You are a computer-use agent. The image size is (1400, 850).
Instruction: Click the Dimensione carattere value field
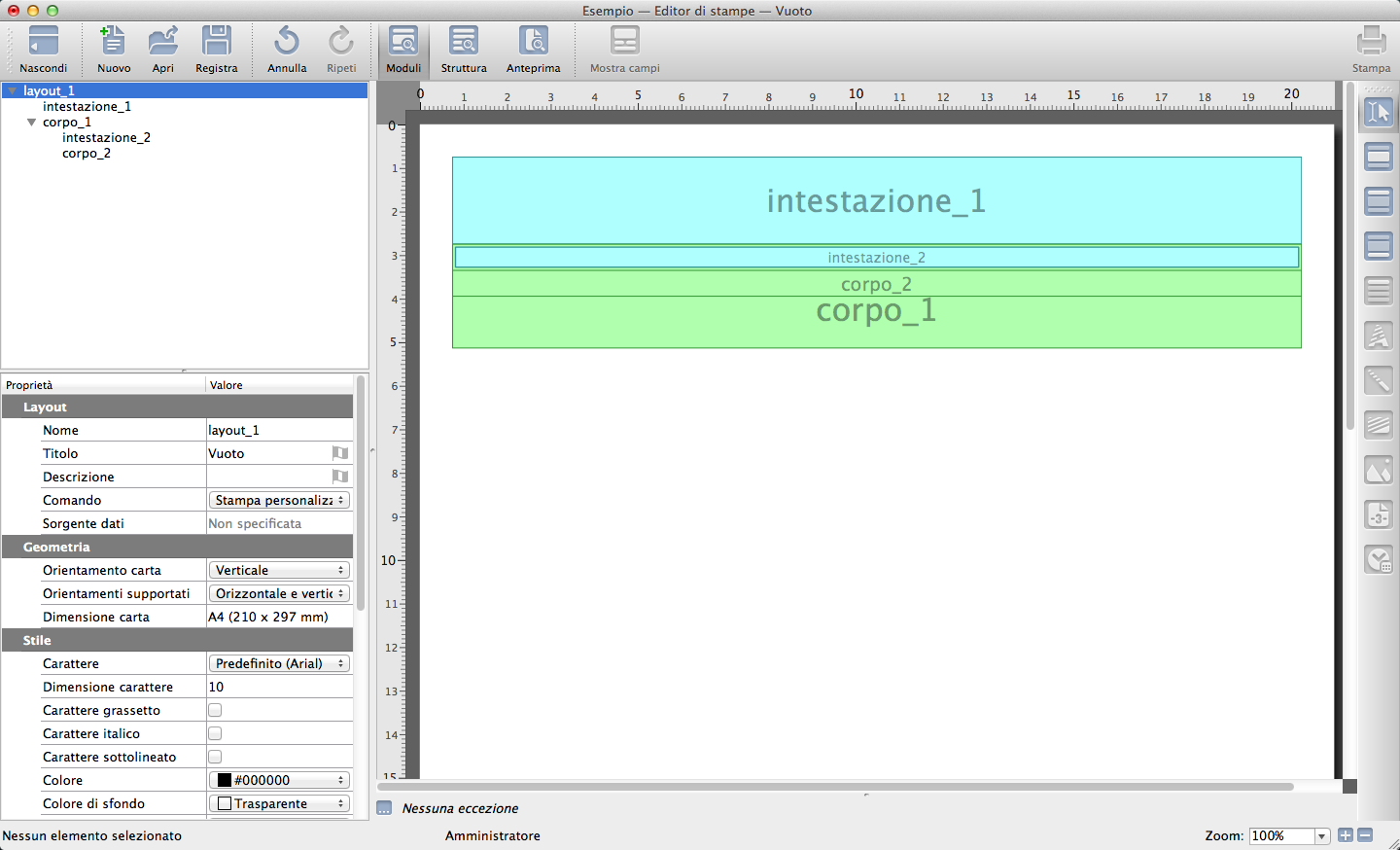click(x=279, y=687)
